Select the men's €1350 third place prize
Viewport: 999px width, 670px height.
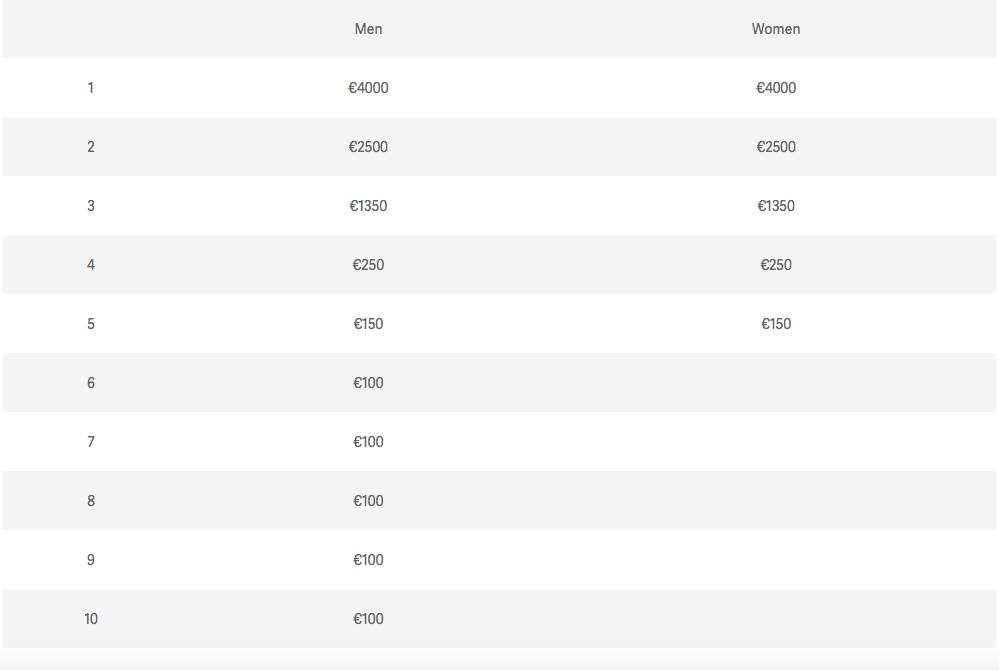click(368, 206)
